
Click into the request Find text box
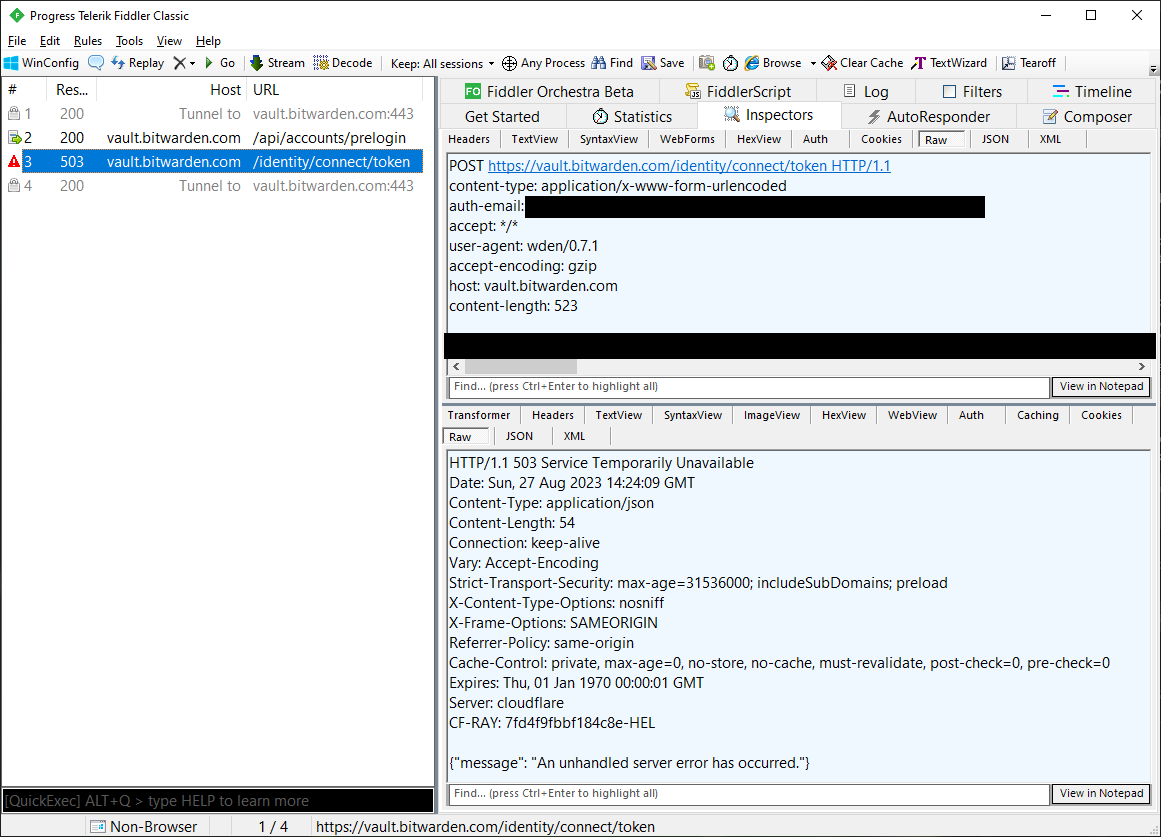pos(749,387)
